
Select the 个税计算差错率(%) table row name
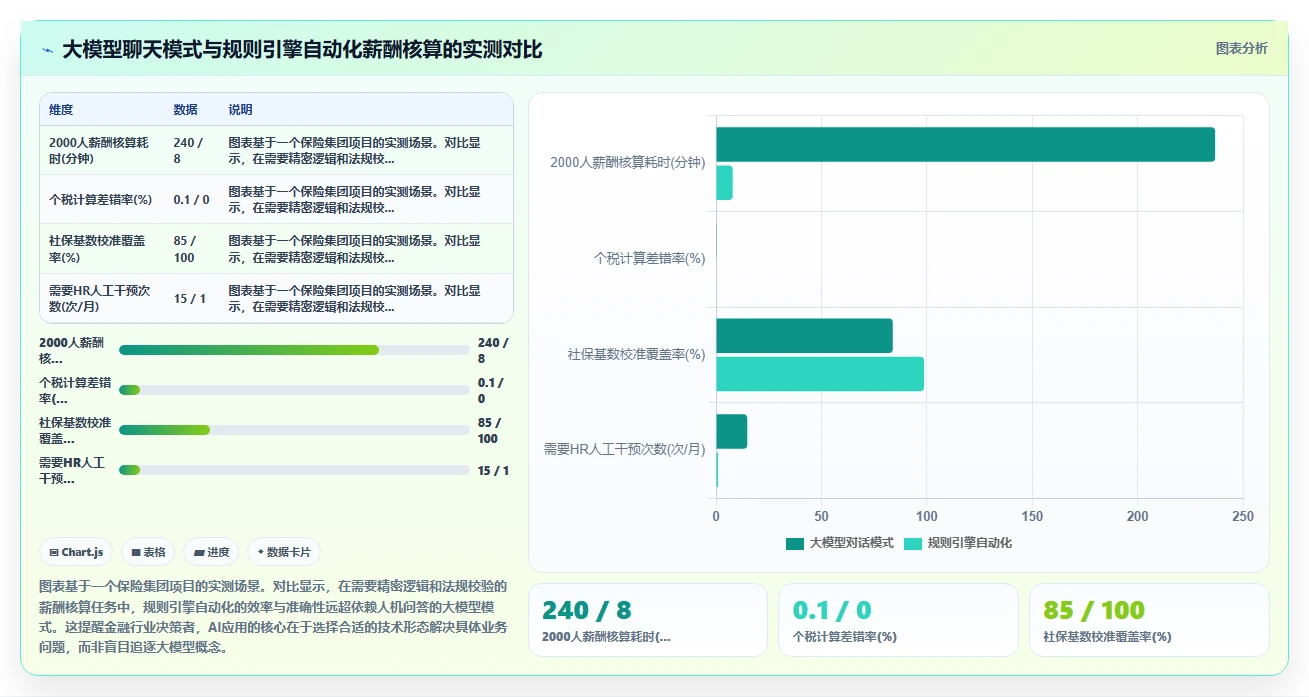(x=100, y=199)
